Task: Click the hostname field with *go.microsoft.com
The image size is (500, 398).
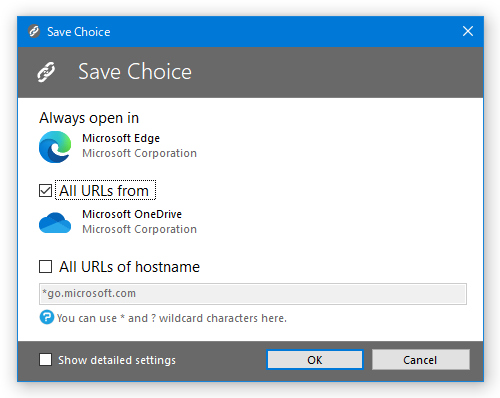Action: coord(253,294)
